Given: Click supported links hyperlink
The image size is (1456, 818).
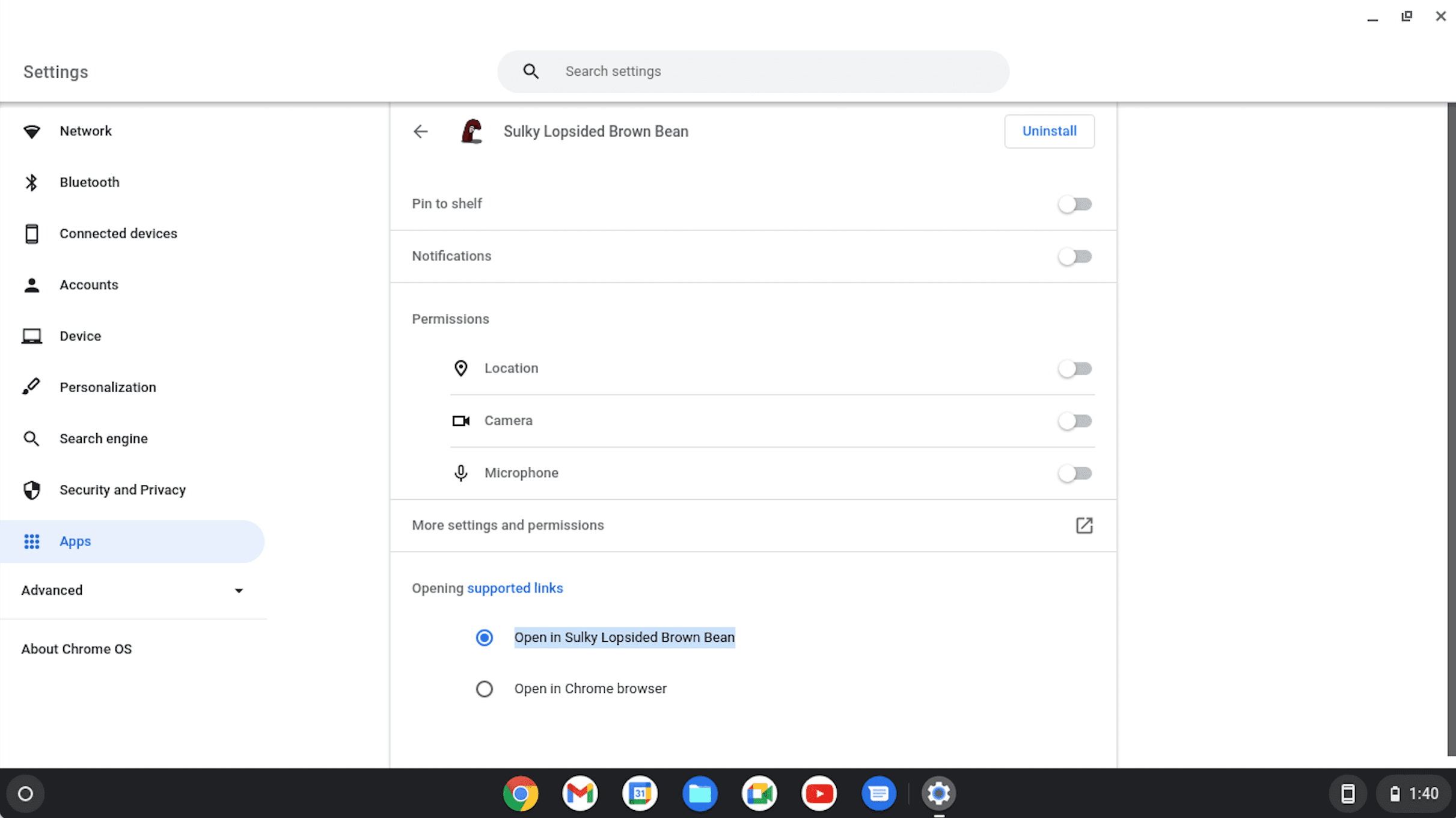Looking at the screenshot, I should coord(515,588).
